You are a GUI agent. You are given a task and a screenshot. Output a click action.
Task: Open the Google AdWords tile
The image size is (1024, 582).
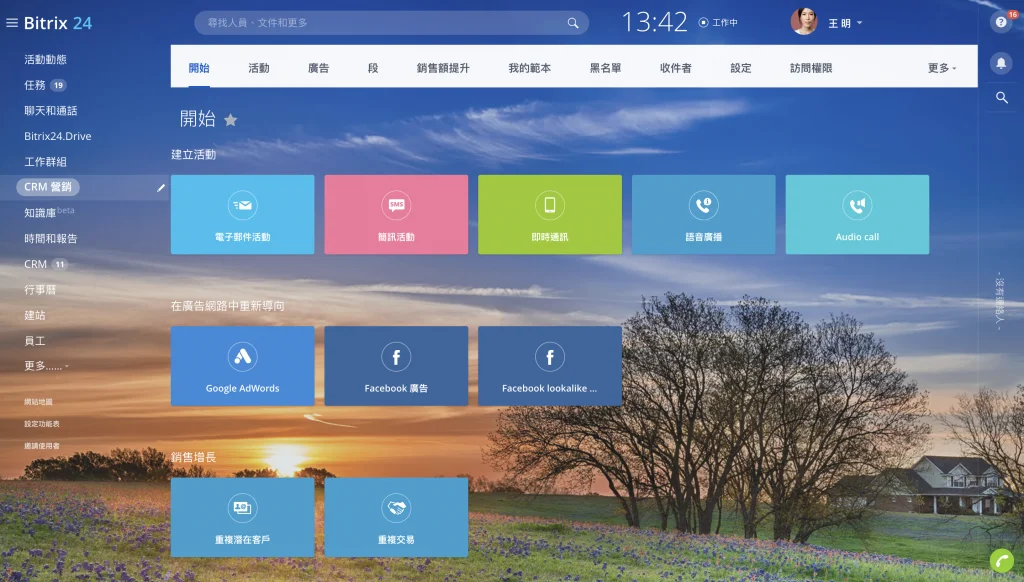click(242, 365)
